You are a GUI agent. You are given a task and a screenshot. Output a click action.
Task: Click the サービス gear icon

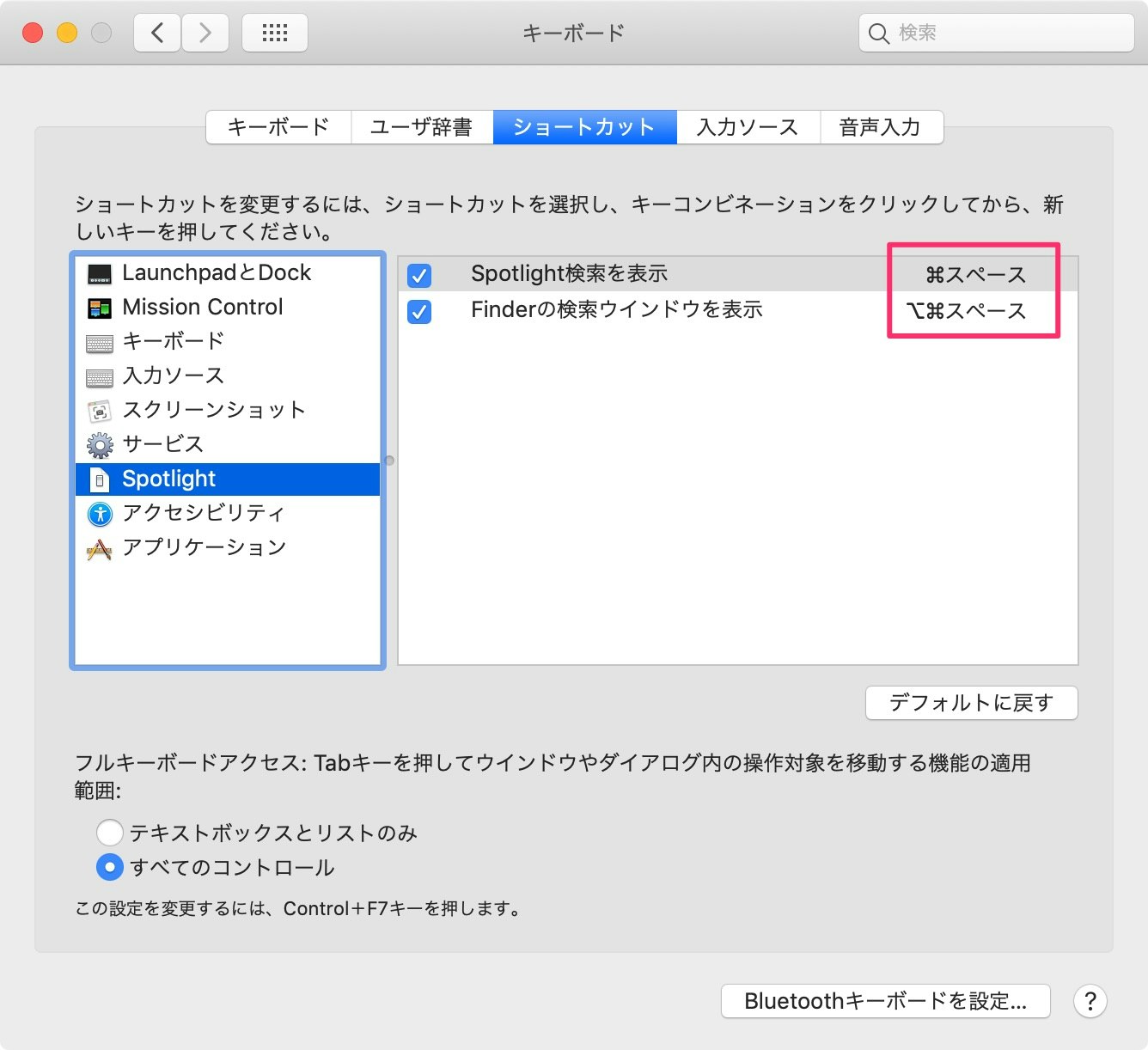click(x=100, y=445)
